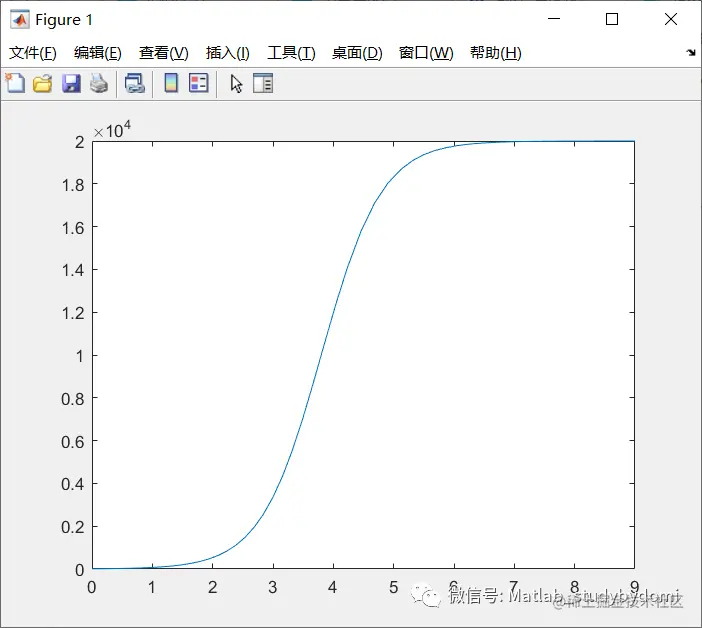Viewport: 702px width, 628px height.
Task: Open the 文件(F) menu
Action: click(x=33, y=53)
